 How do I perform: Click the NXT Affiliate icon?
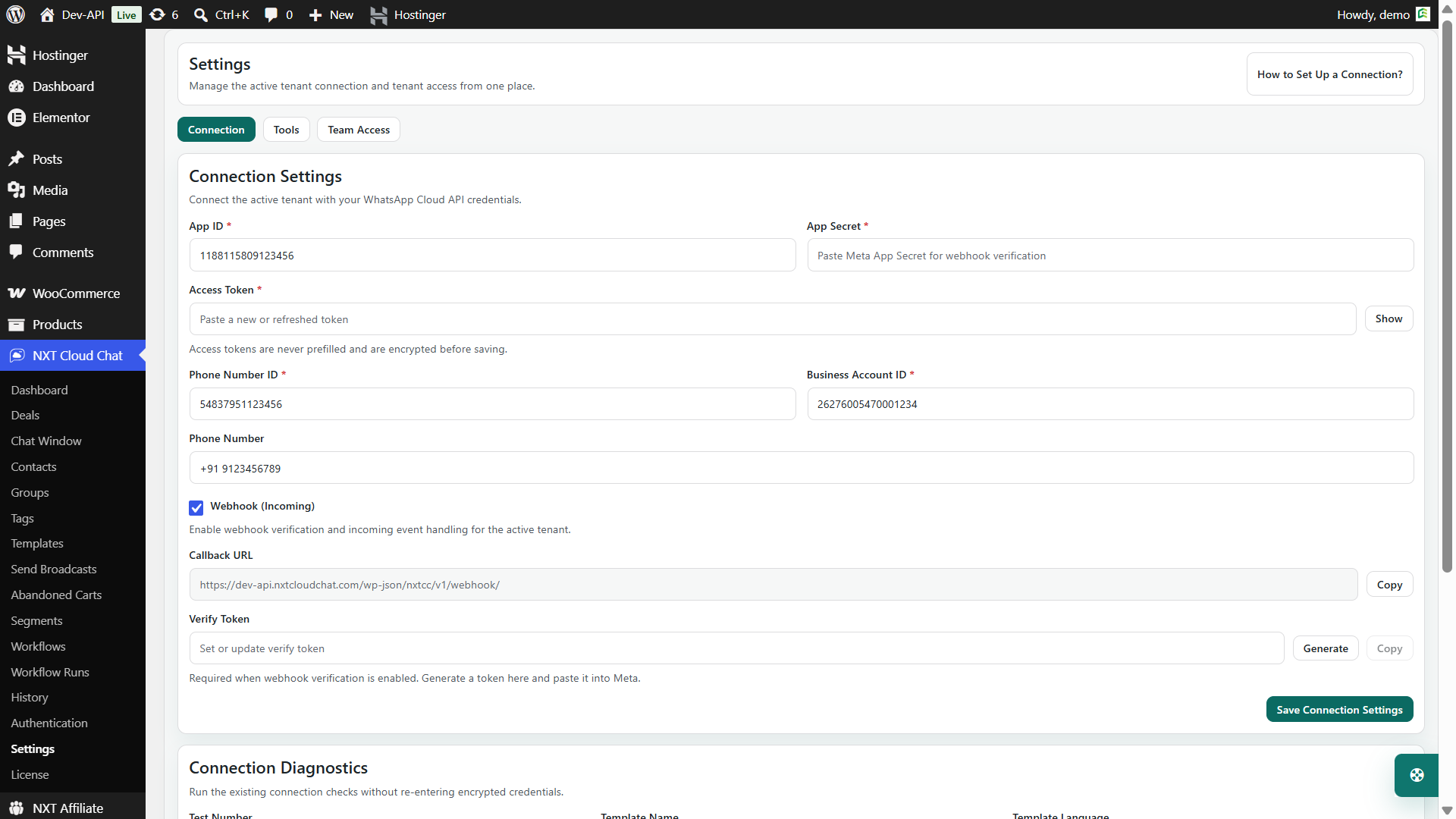(x=17, y=808)
